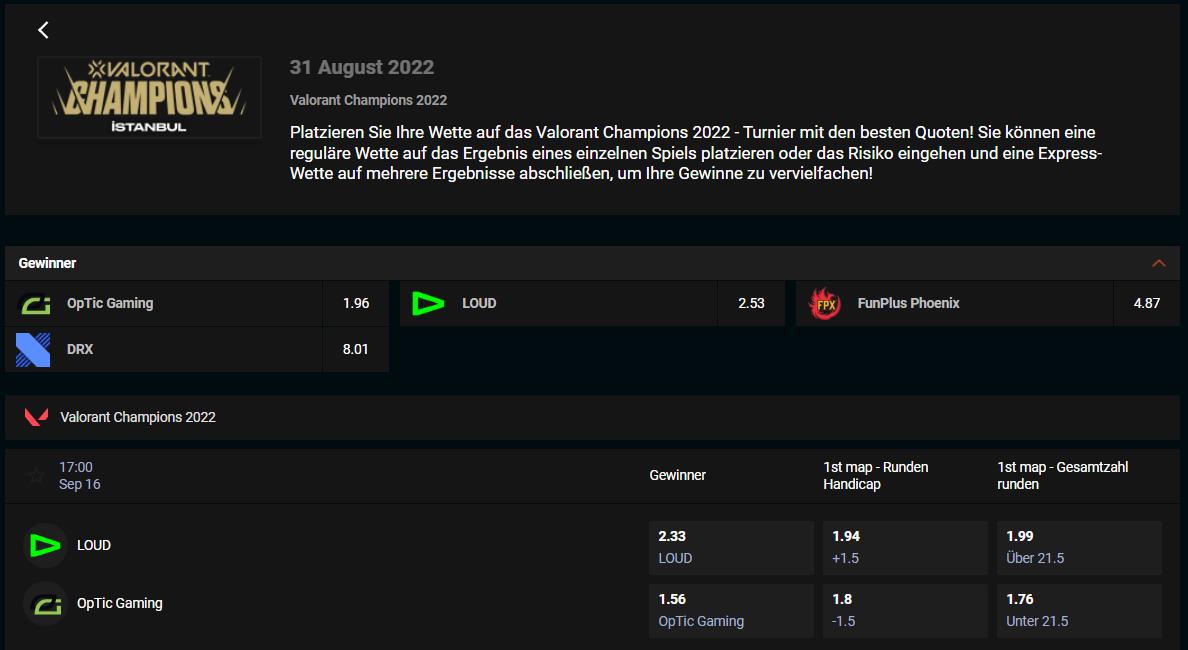Click the Valorant Champions Istanbul logo
This screenshot has height=650, width=1188.
click(149, 97)
